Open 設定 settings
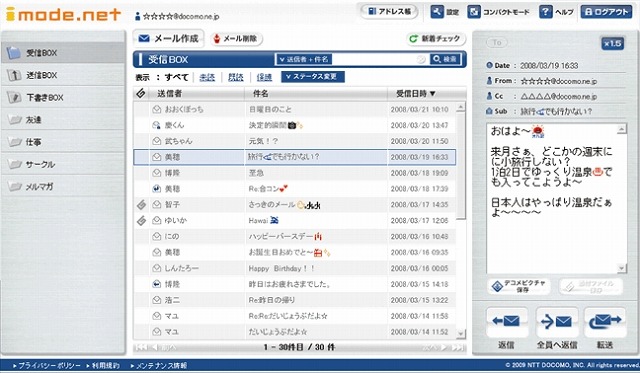The height and width of the screenshot is (373, 640). 445,12
